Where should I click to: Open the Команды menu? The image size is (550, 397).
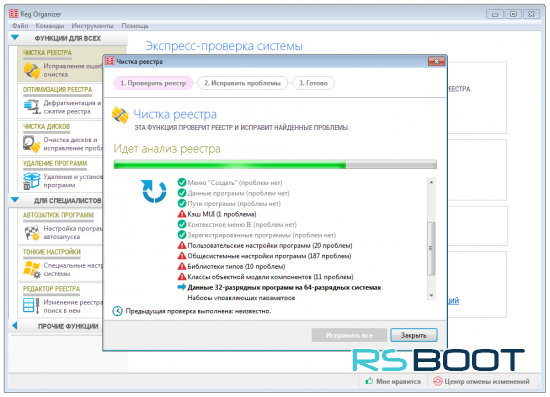point(50,26)
